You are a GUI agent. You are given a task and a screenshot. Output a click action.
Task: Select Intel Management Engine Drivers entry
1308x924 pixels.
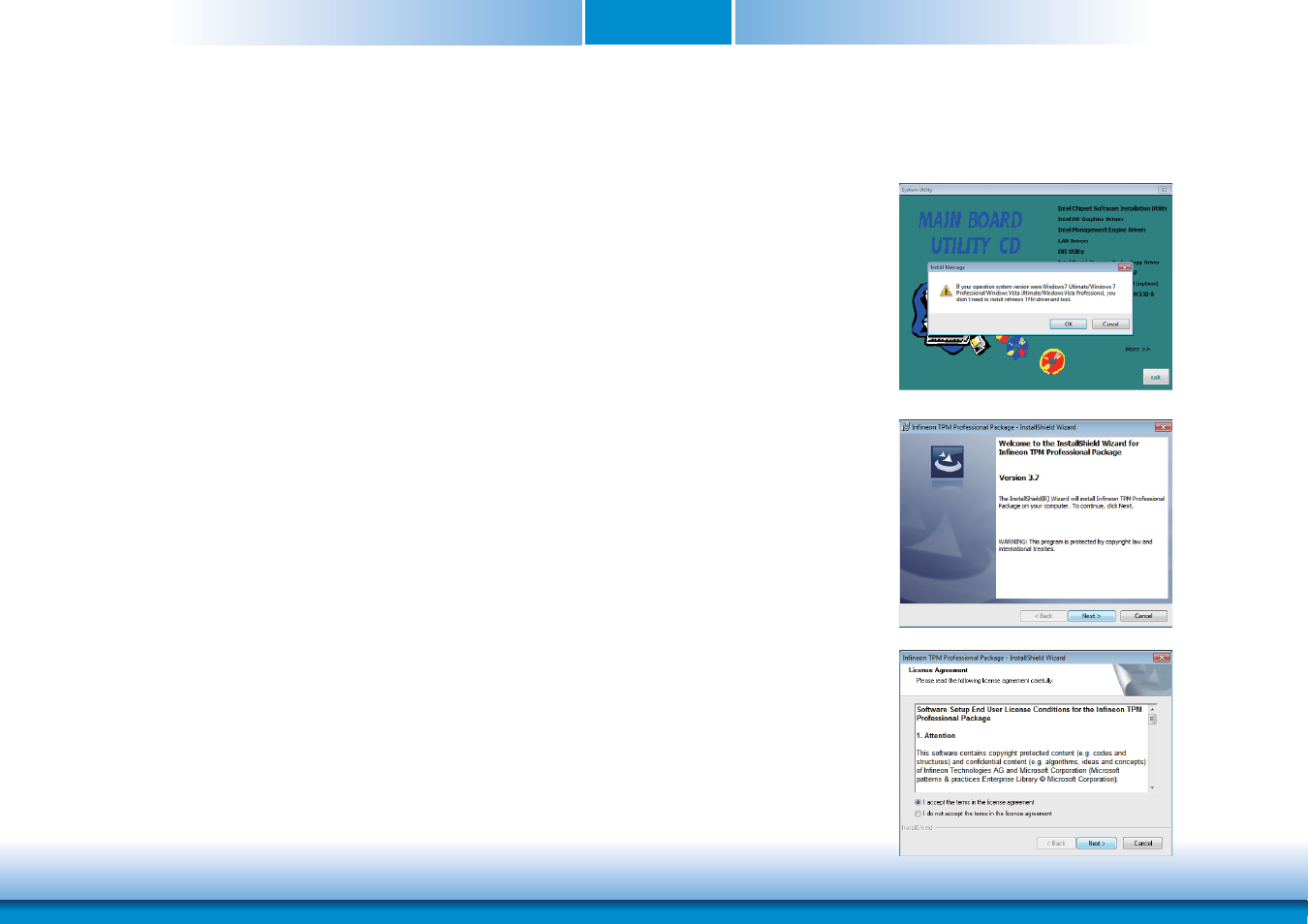[1102, 230]
